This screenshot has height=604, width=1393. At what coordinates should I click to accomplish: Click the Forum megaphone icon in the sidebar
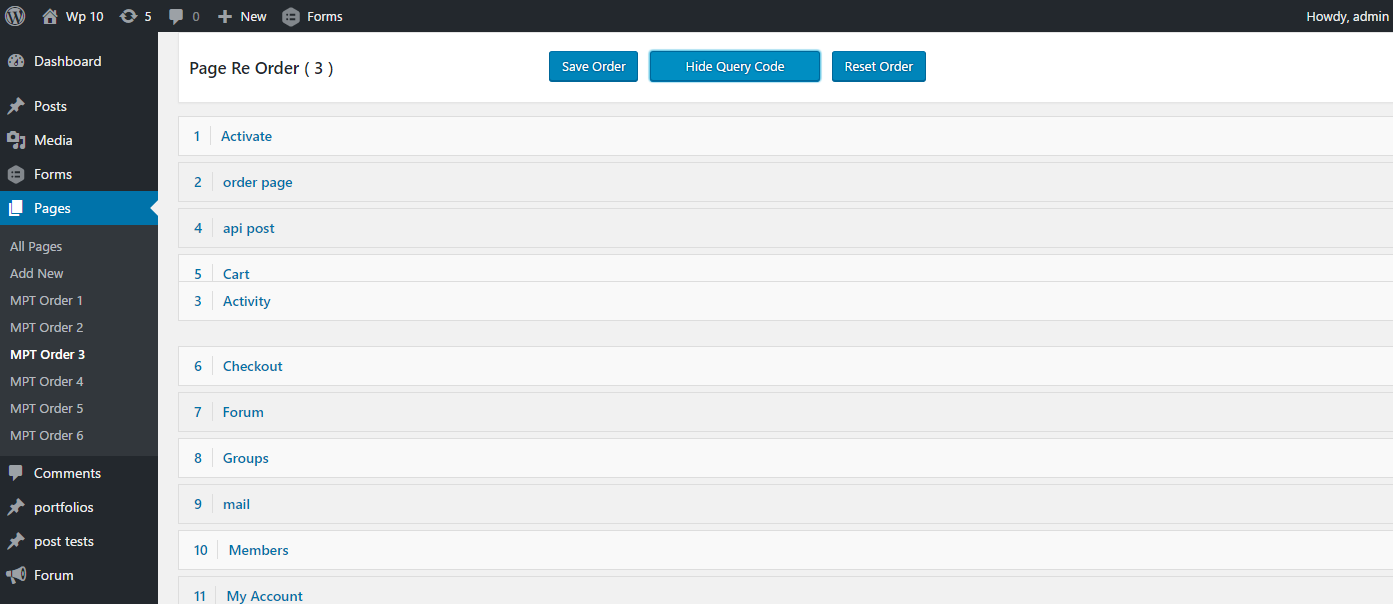16,575
